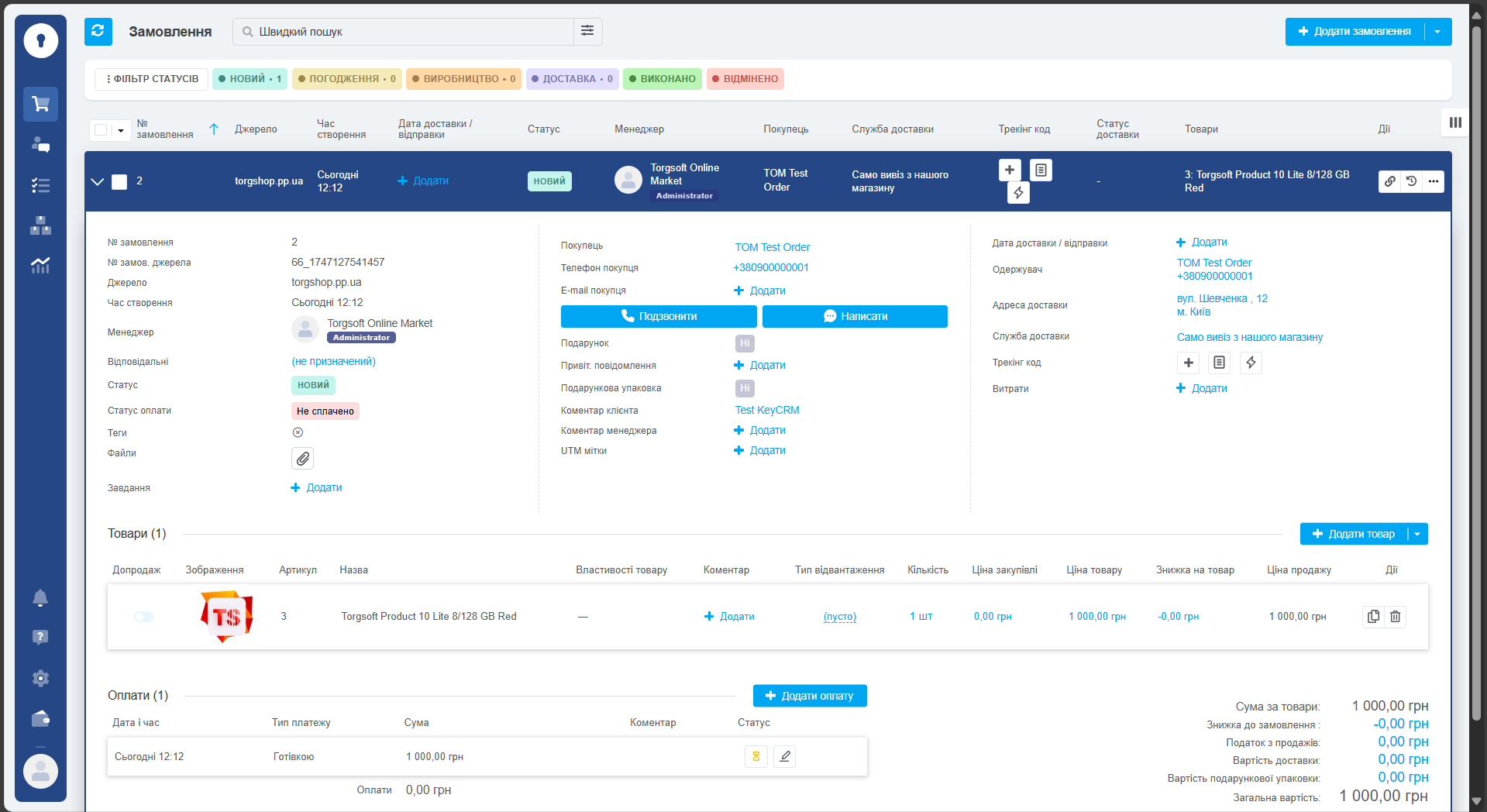Click the lightning icon in Трекінг код details
The width and height of the screenshot is (1487, 812).
pos(1251,363)
